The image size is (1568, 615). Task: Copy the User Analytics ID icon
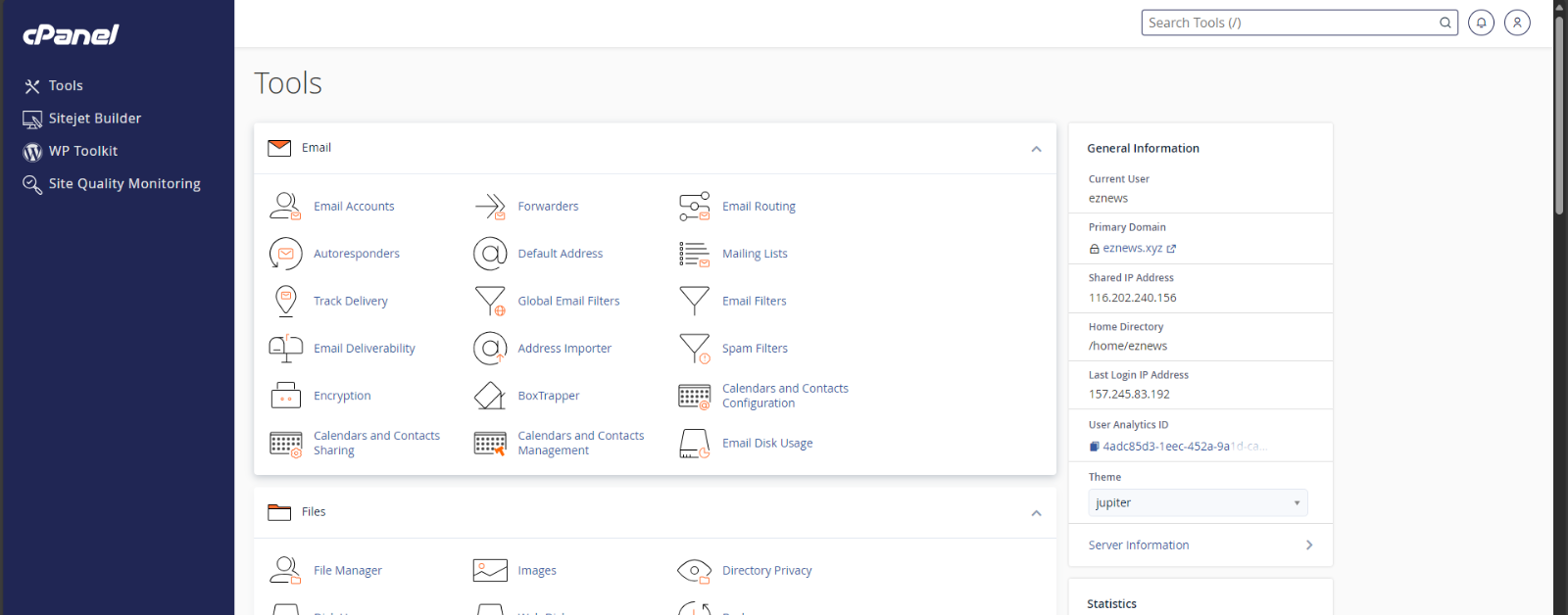[1094, 447]
